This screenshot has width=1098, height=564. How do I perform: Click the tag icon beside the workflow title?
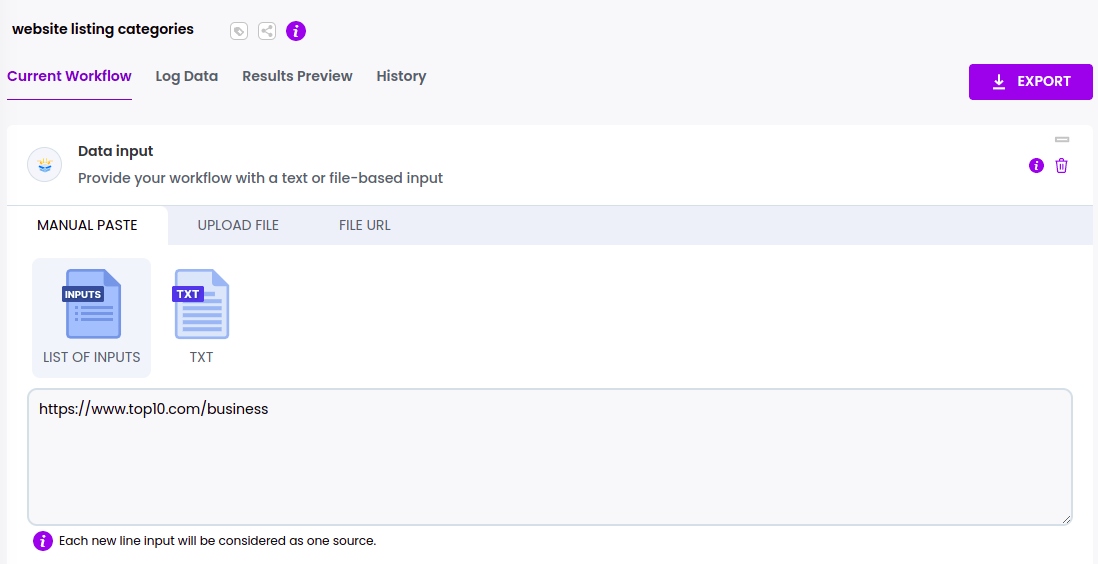(x=238, y=31)
